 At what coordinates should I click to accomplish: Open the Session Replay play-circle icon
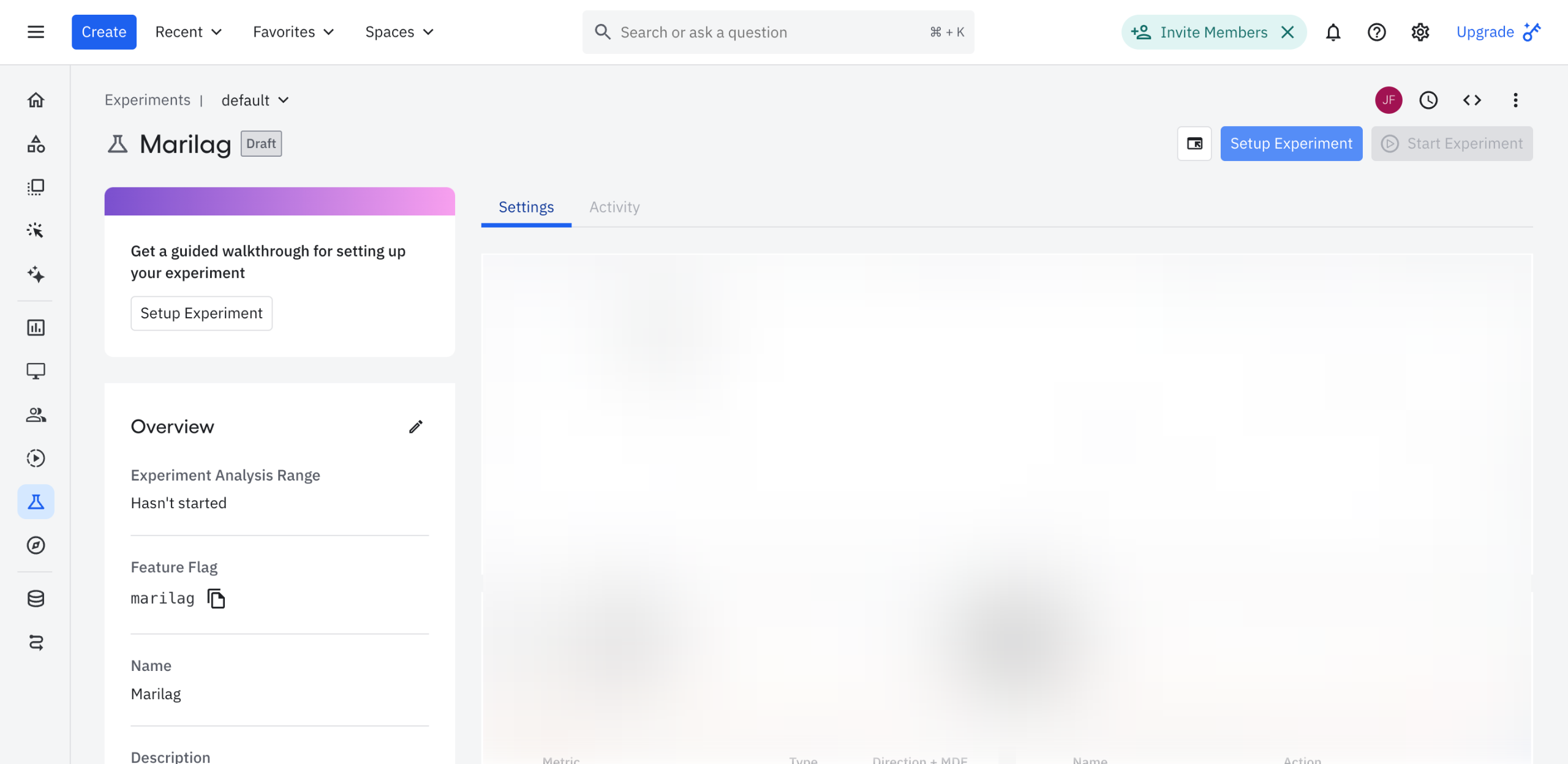(x=36, y=458)
